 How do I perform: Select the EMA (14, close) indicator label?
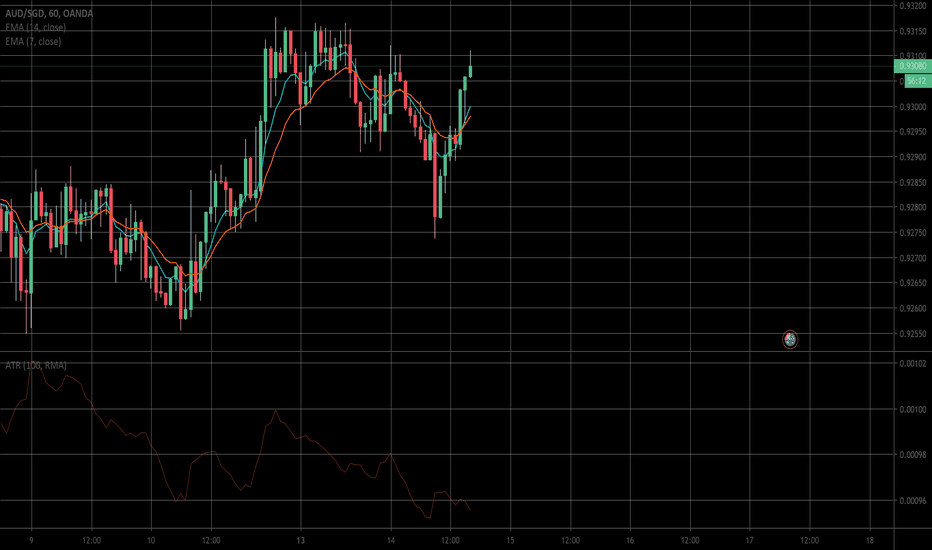[35, 27]
